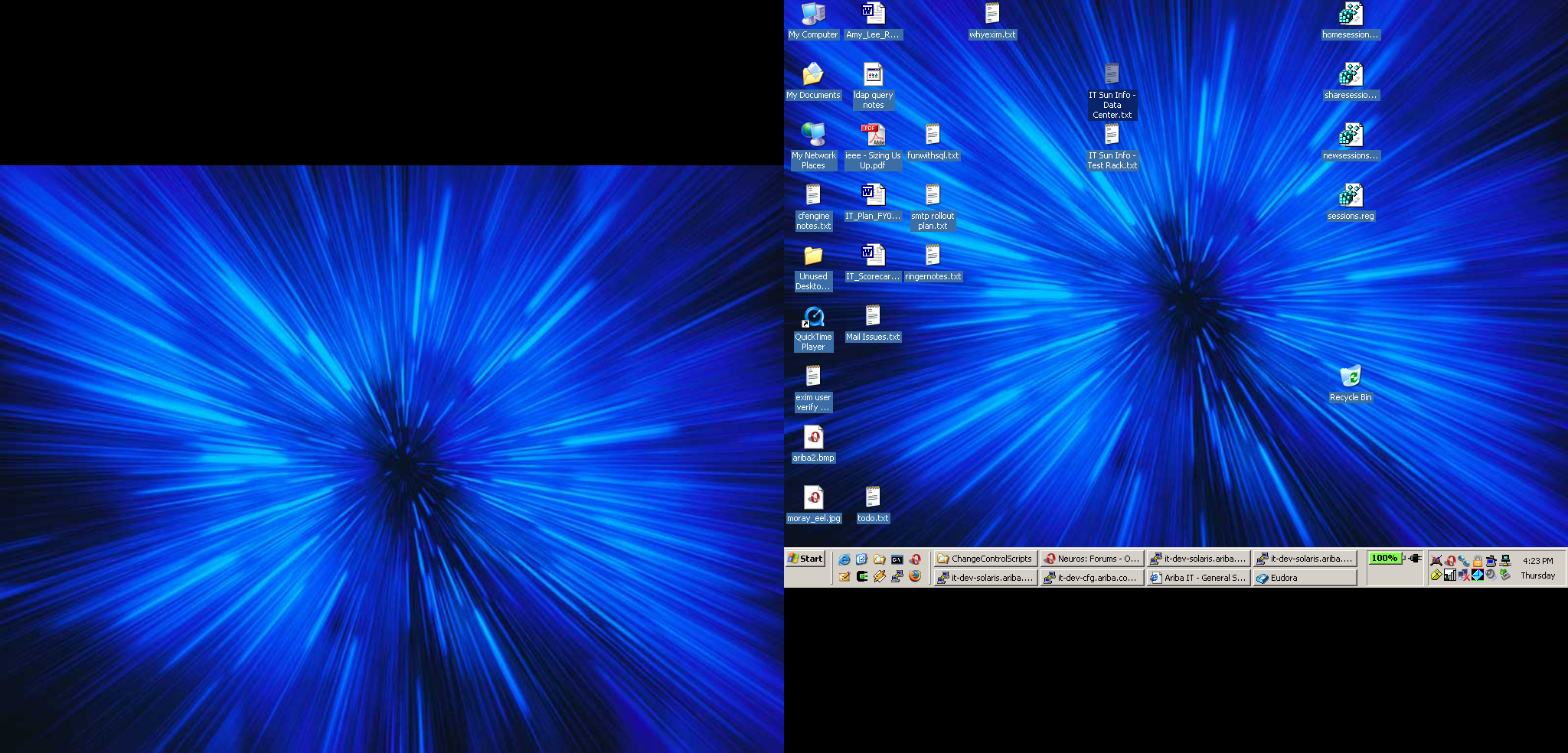Select smtp rollout plan.txt icon
The image size is (1568, 753).
[933, 207]
